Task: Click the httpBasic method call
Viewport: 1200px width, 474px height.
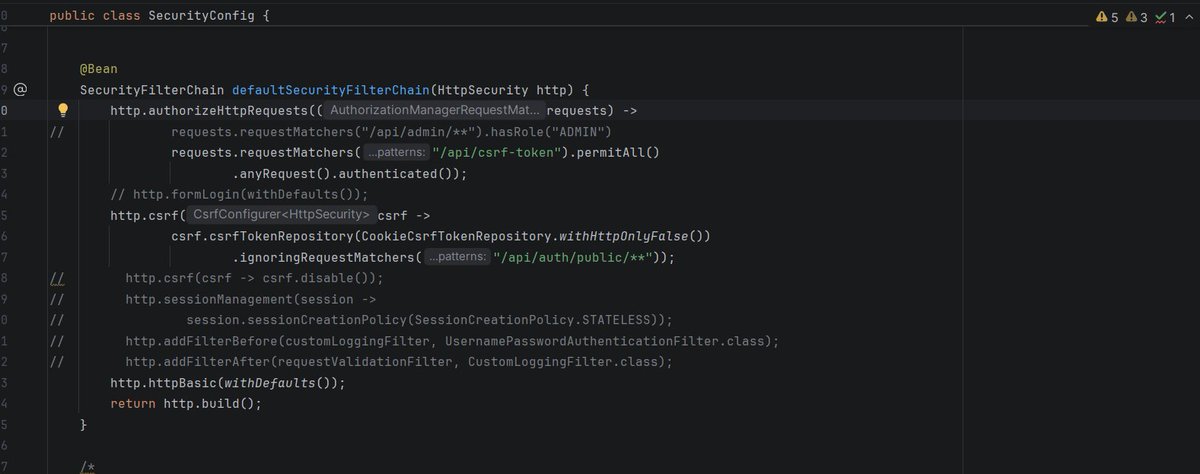Action: pos(183,383)
